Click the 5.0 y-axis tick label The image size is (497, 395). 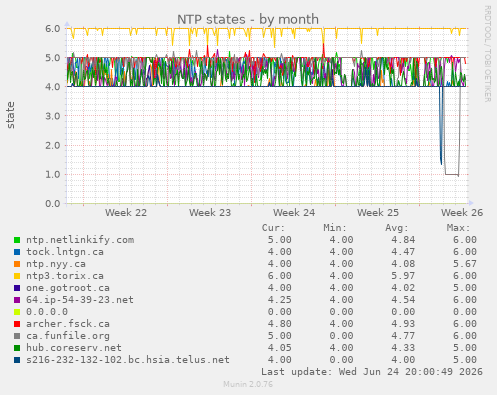coord(53,58)
